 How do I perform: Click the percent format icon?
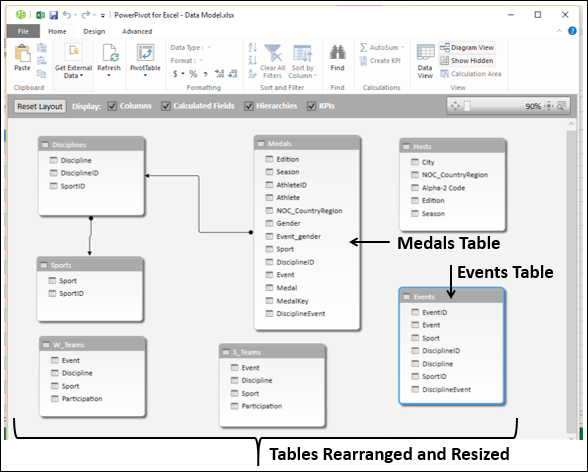[193, 74]
